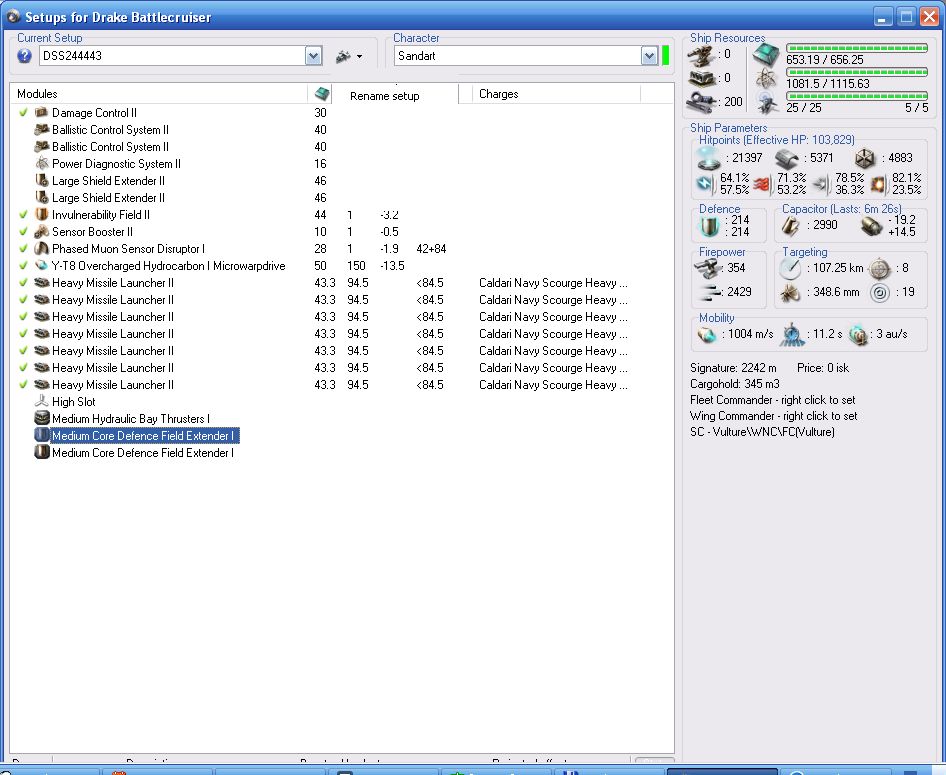
Task: Click the EM resistance icon
Action: [x=705, y=183]
